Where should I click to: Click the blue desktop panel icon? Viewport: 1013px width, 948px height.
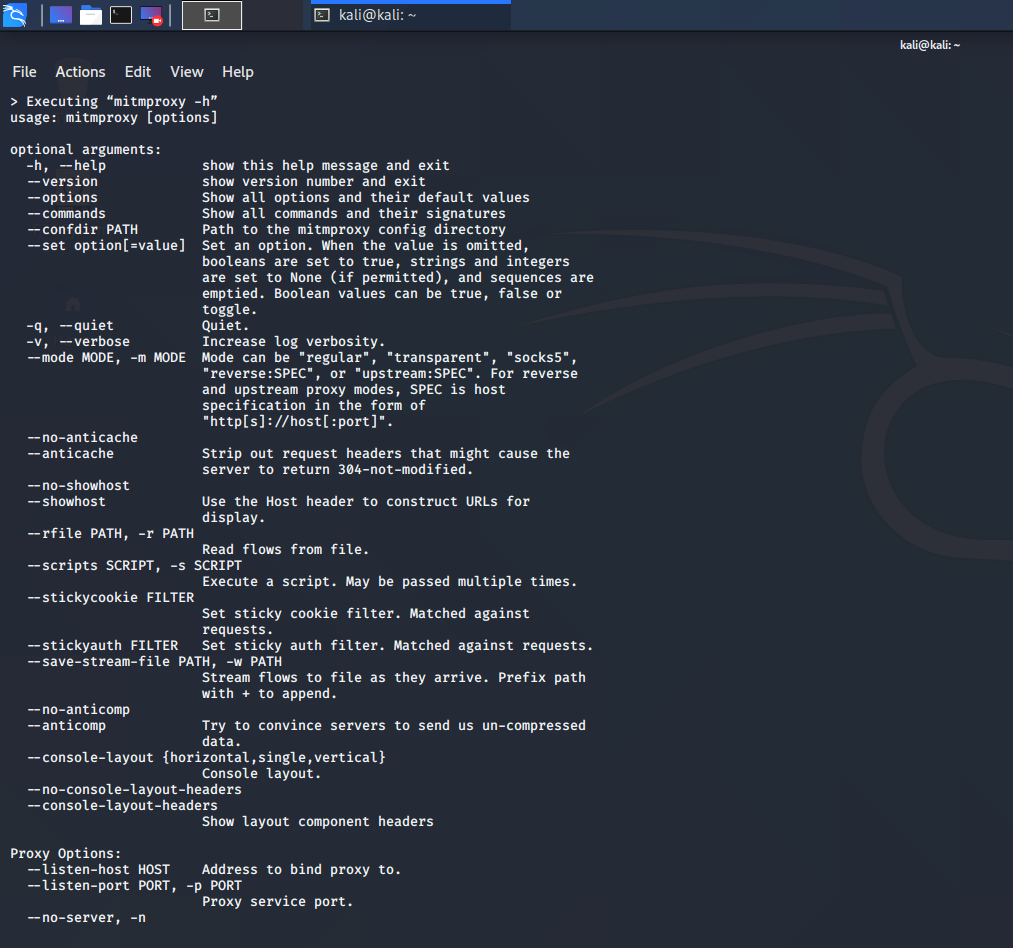[x=61, y=15]
